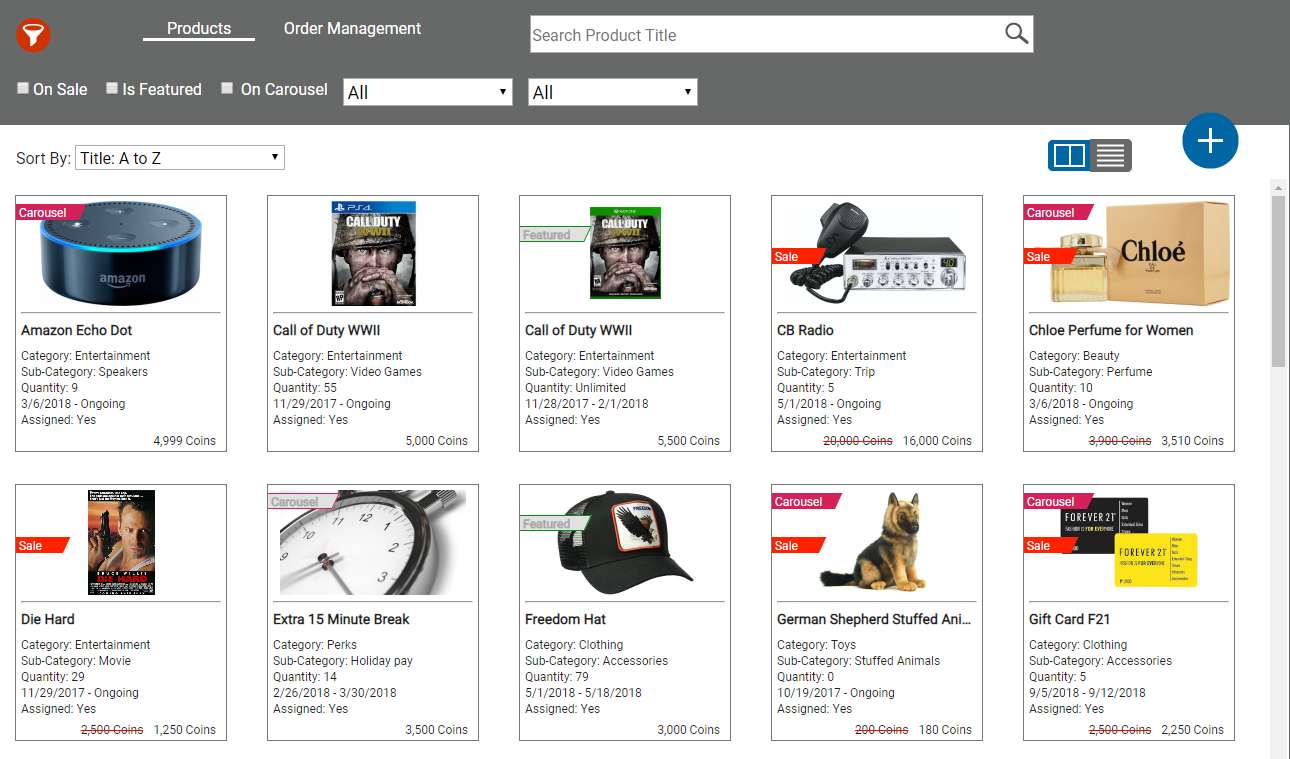Open the Freedom Hat cap image
Screen dimensions: 1290x759
coord(625,543)
